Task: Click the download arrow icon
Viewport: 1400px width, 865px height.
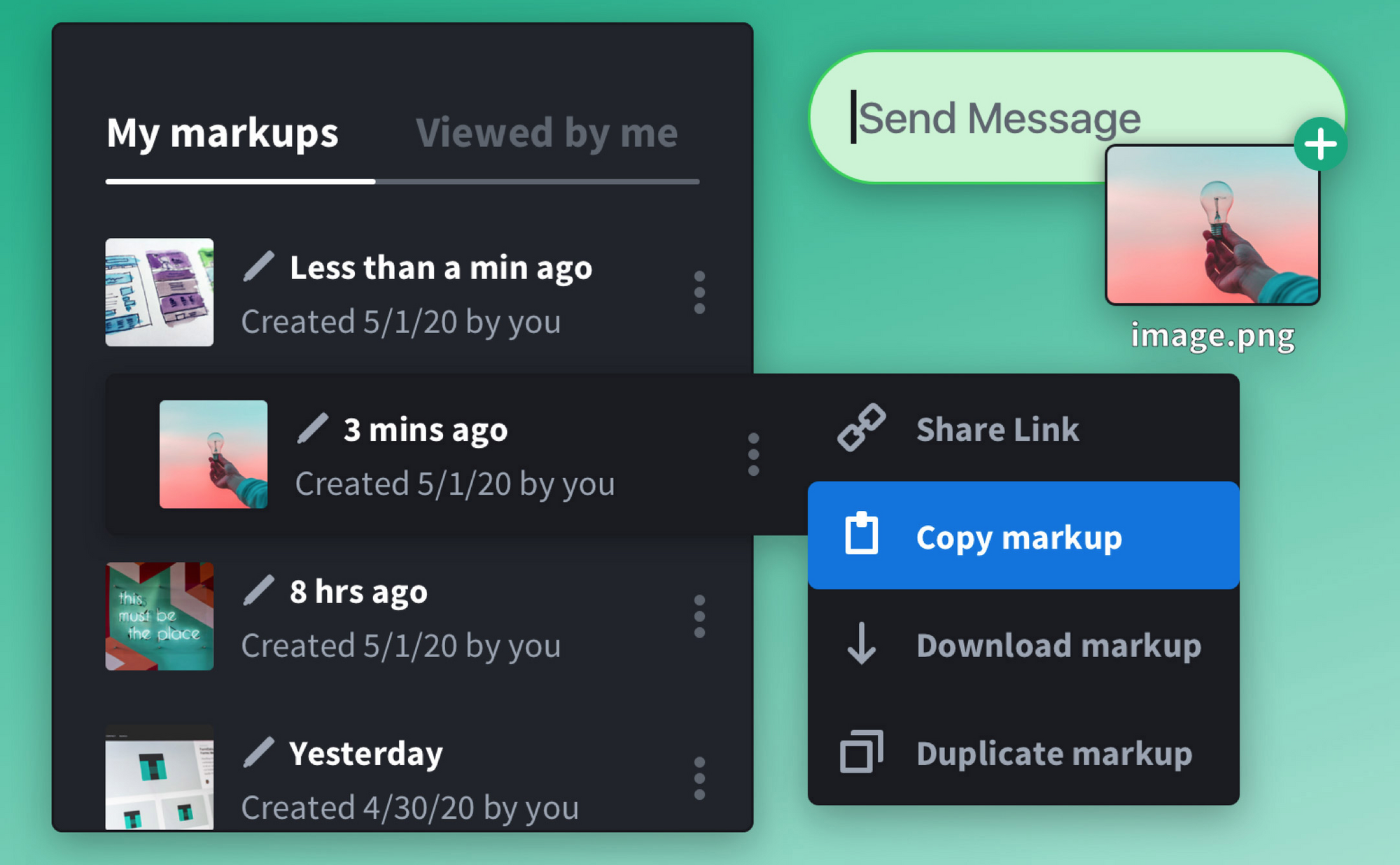Action: click(x=862, y=643)
